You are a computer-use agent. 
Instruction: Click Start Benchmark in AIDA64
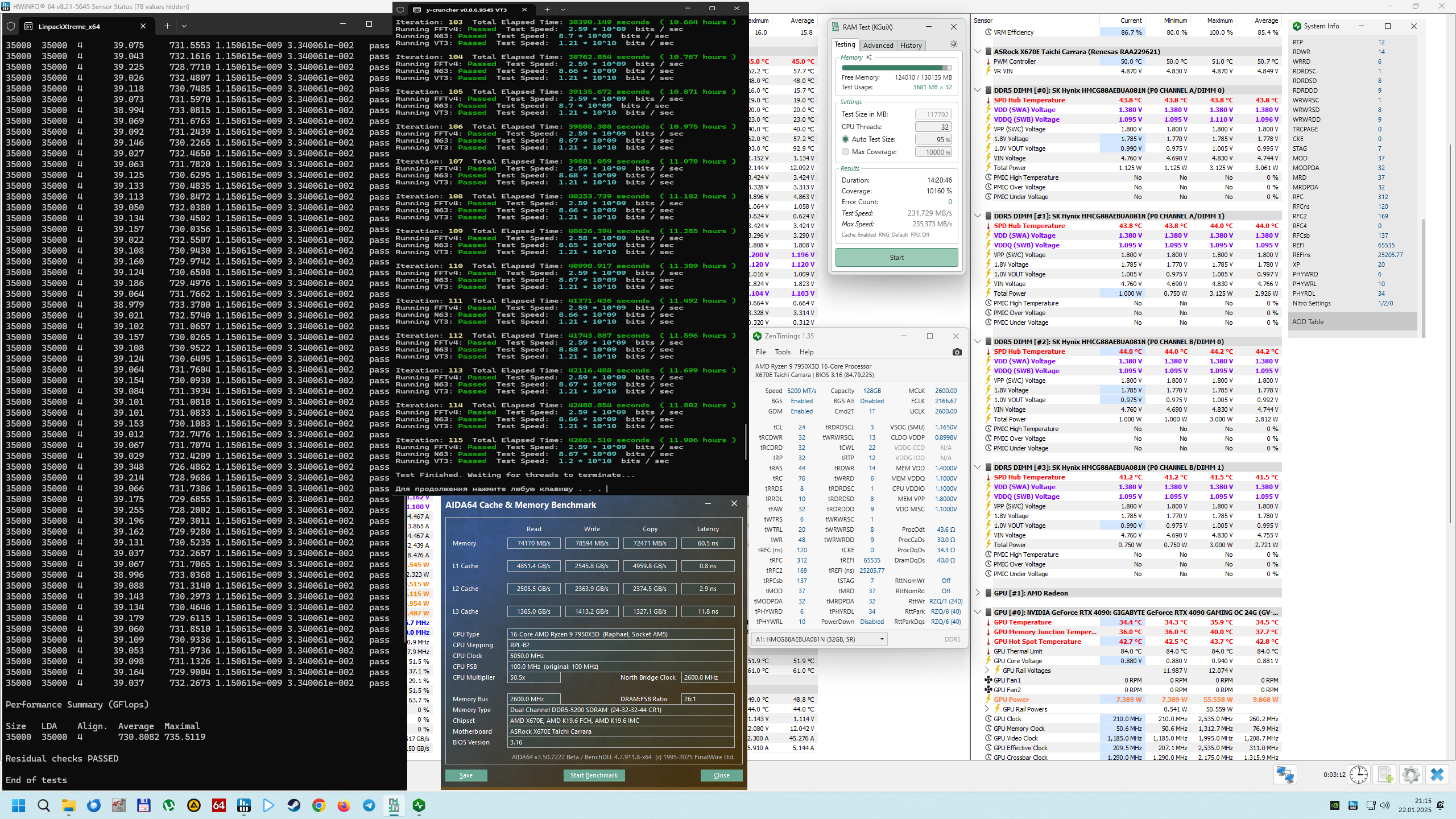click(x=593, y=775)
